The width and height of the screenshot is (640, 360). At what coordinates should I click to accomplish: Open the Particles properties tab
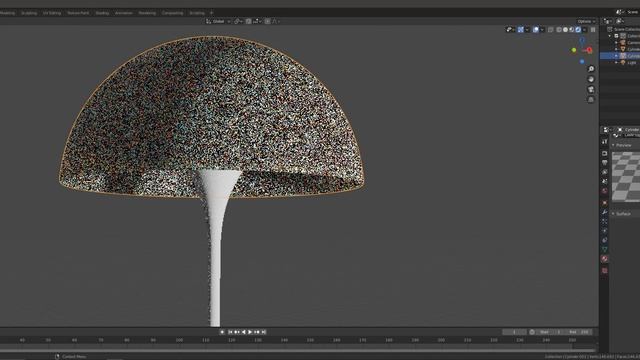(604, 222)
